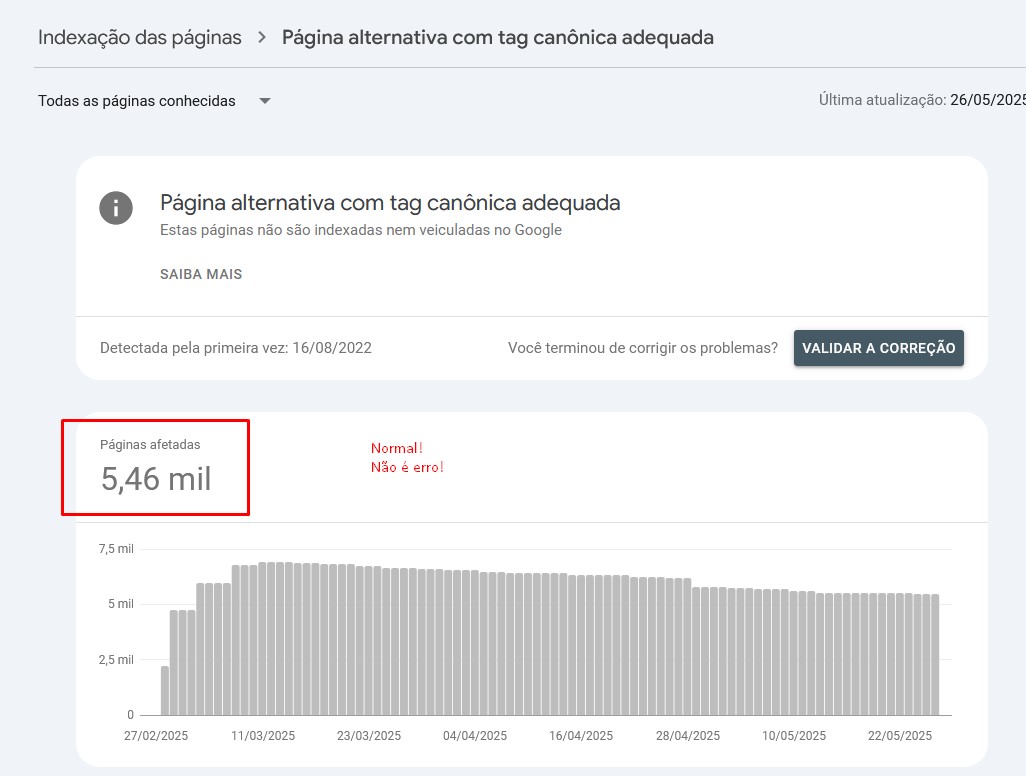Screen dimensions: 1026x776
Task: Select Todas as páginas conhecidas filter label
Action: click(x=137, y=101)
